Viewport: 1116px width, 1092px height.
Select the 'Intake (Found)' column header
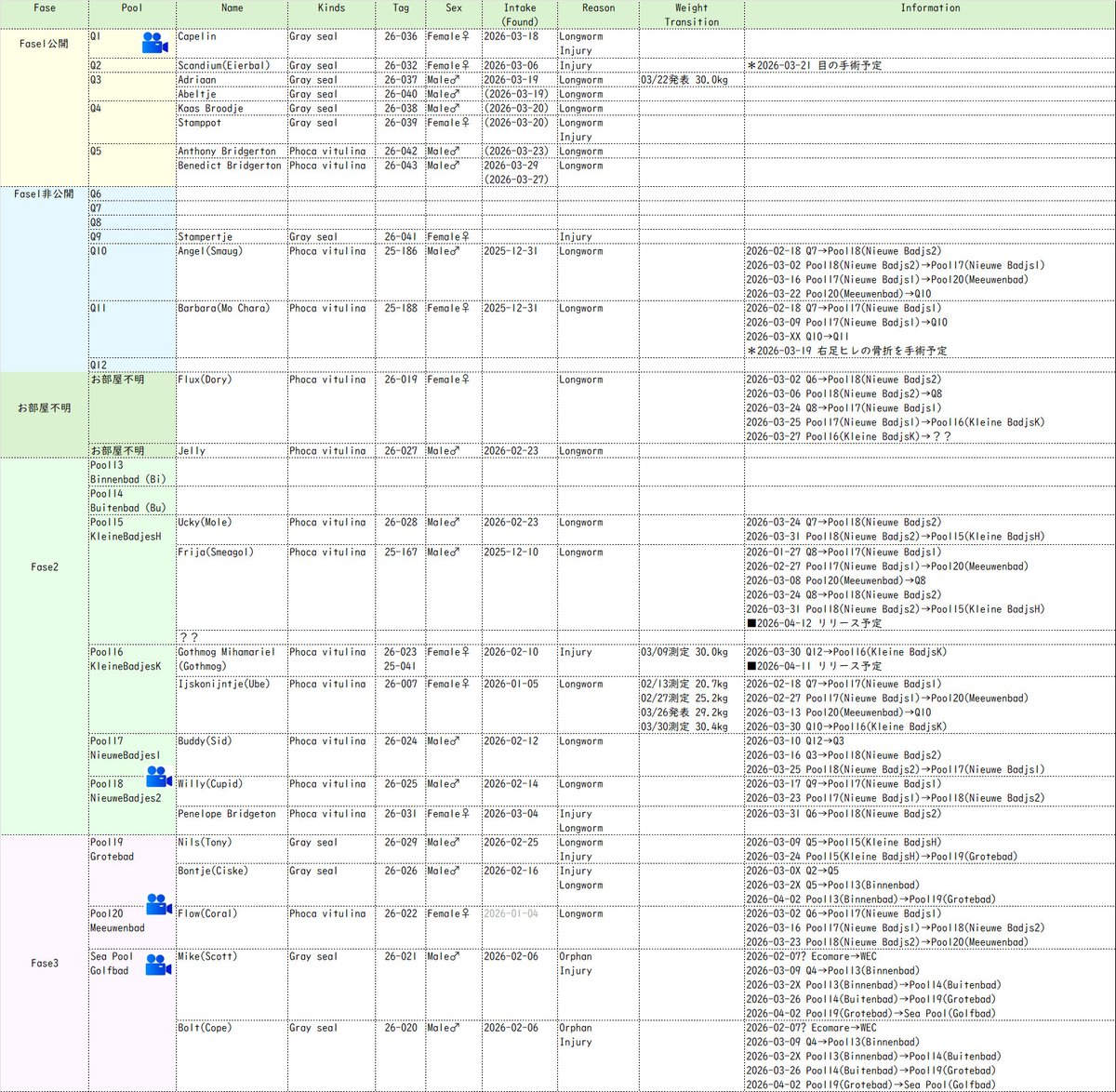point(520,14)
